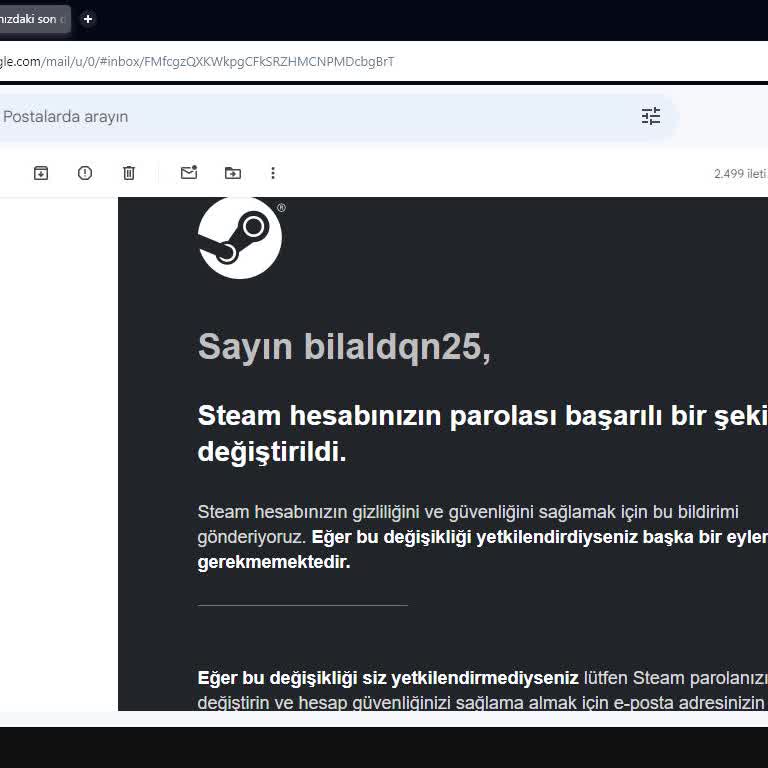This screenshot has height=768, width=768.
Task: Open search filter options icon
Action: click(651, 117)
